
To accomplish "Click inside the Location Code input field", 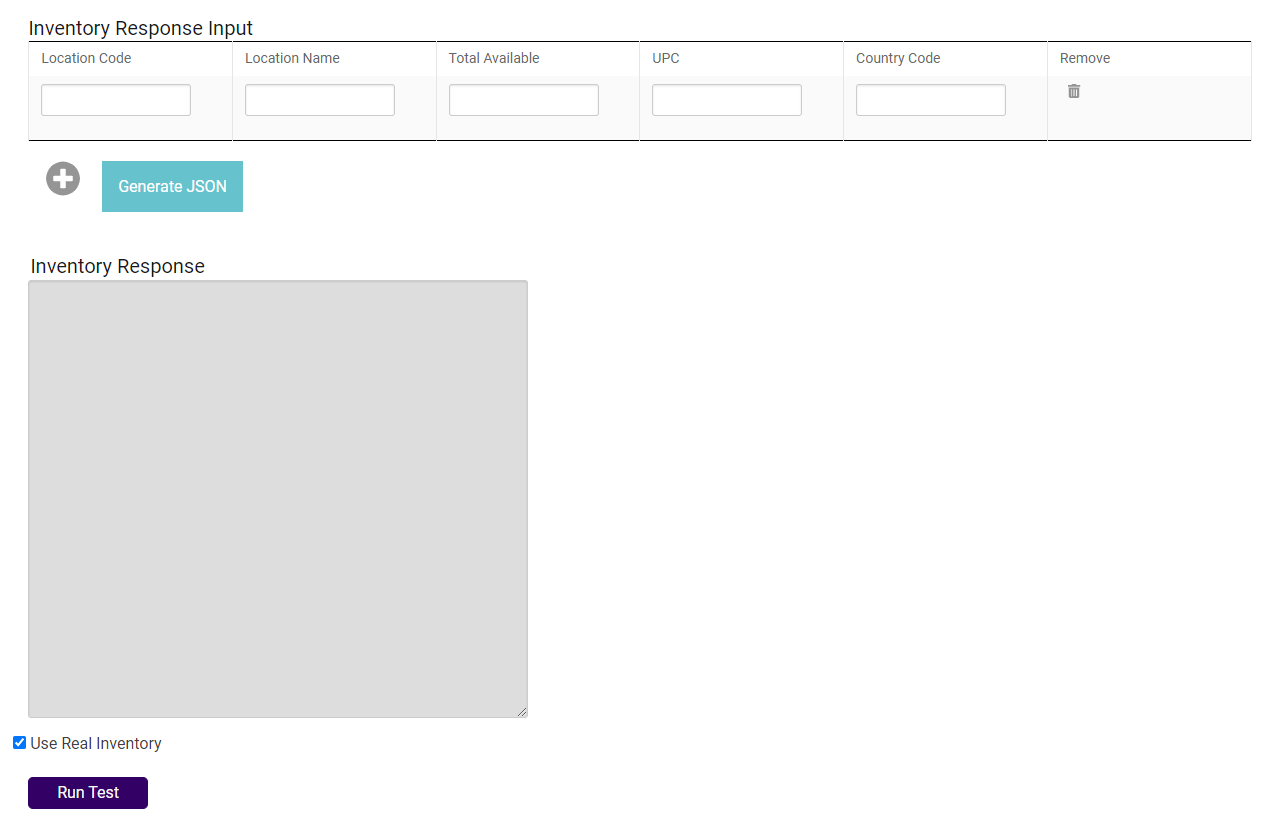I will (x=115, y=99).
